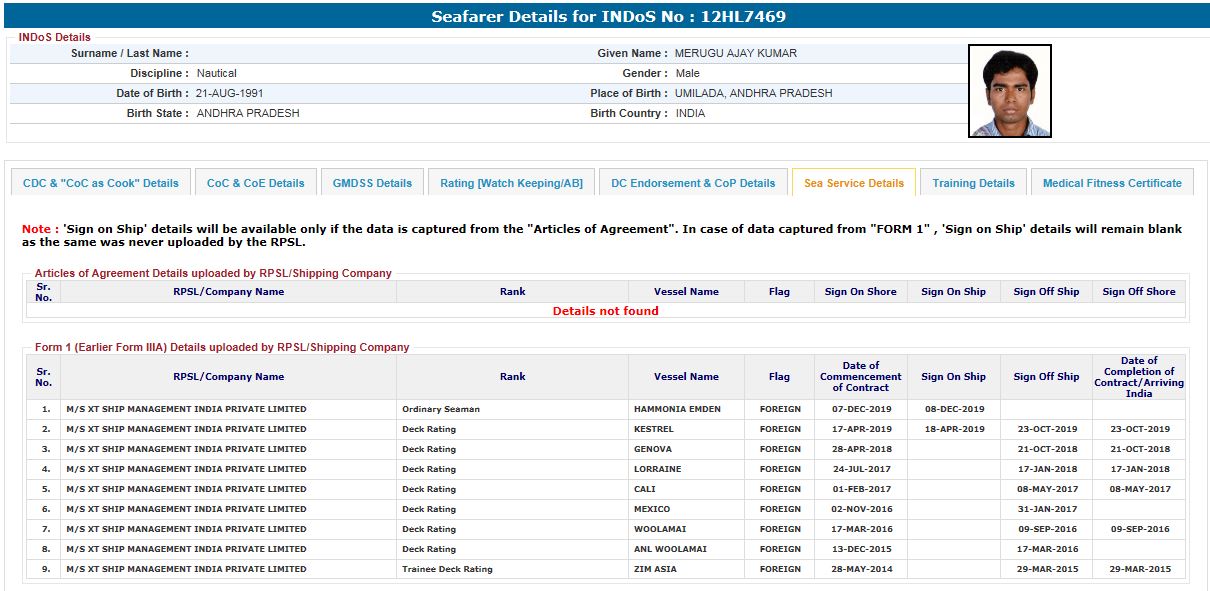Image resolution: width=1210 pixels, height=591 pixels.
Task: Click the Trainee Deck Rating rank cell
Action: point(447,569)
